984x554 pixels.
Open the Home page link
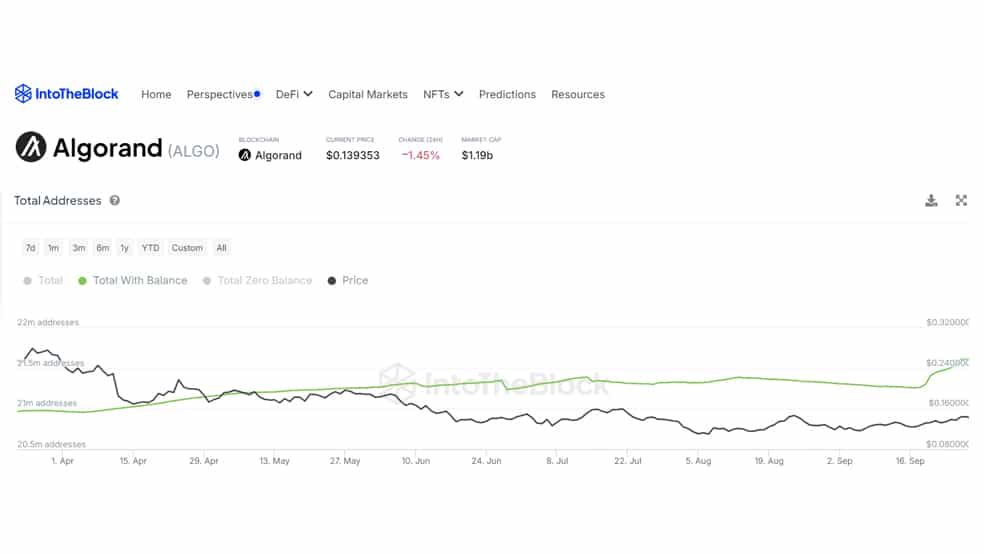tap(156, 94)
